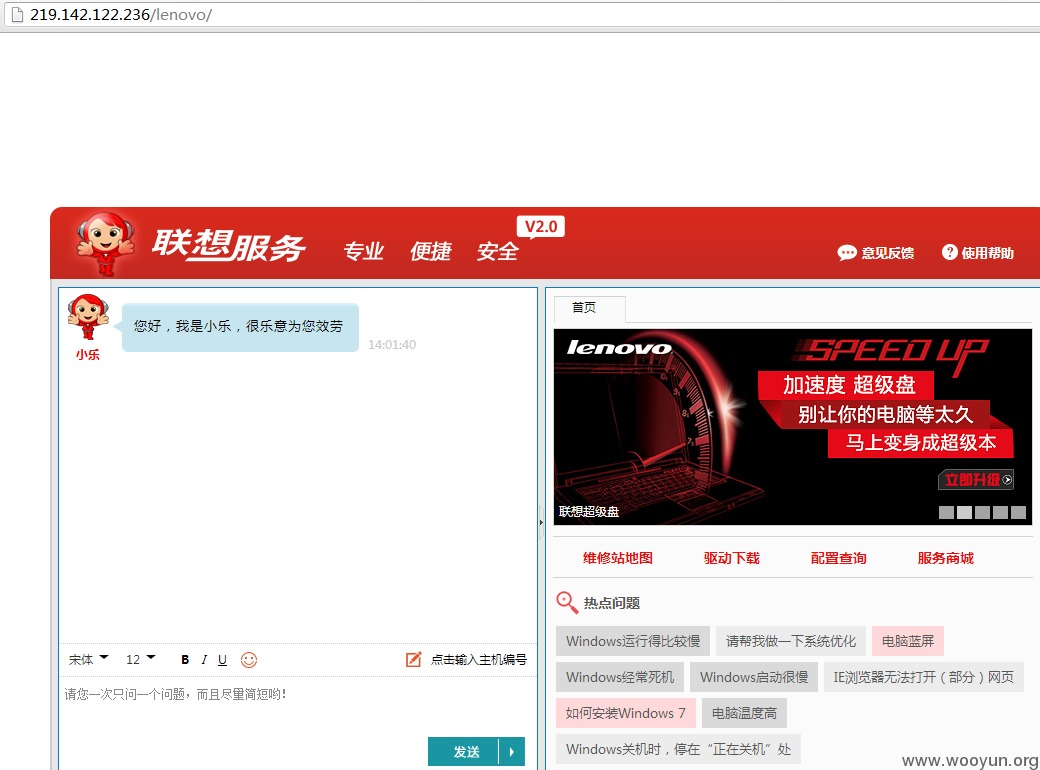The image size is (1040, 770).
Task: Select second banner slide indicator
Action: click(x=964, y=512)
